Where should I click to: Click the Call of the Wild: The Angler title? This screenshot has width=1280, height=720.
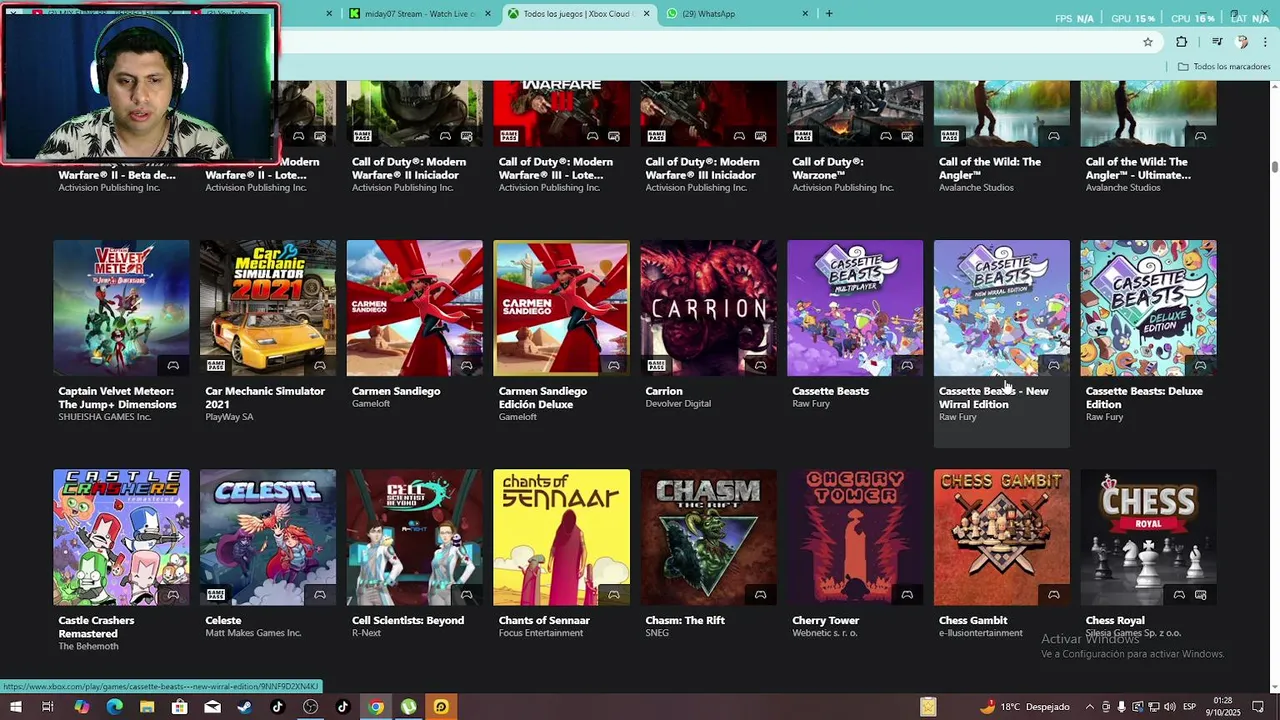(x=990, y=168)
